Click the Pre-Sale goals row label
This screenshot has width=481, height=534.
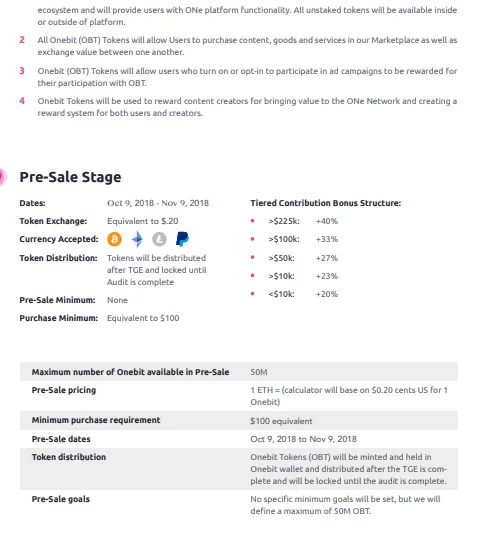[61, 499]
